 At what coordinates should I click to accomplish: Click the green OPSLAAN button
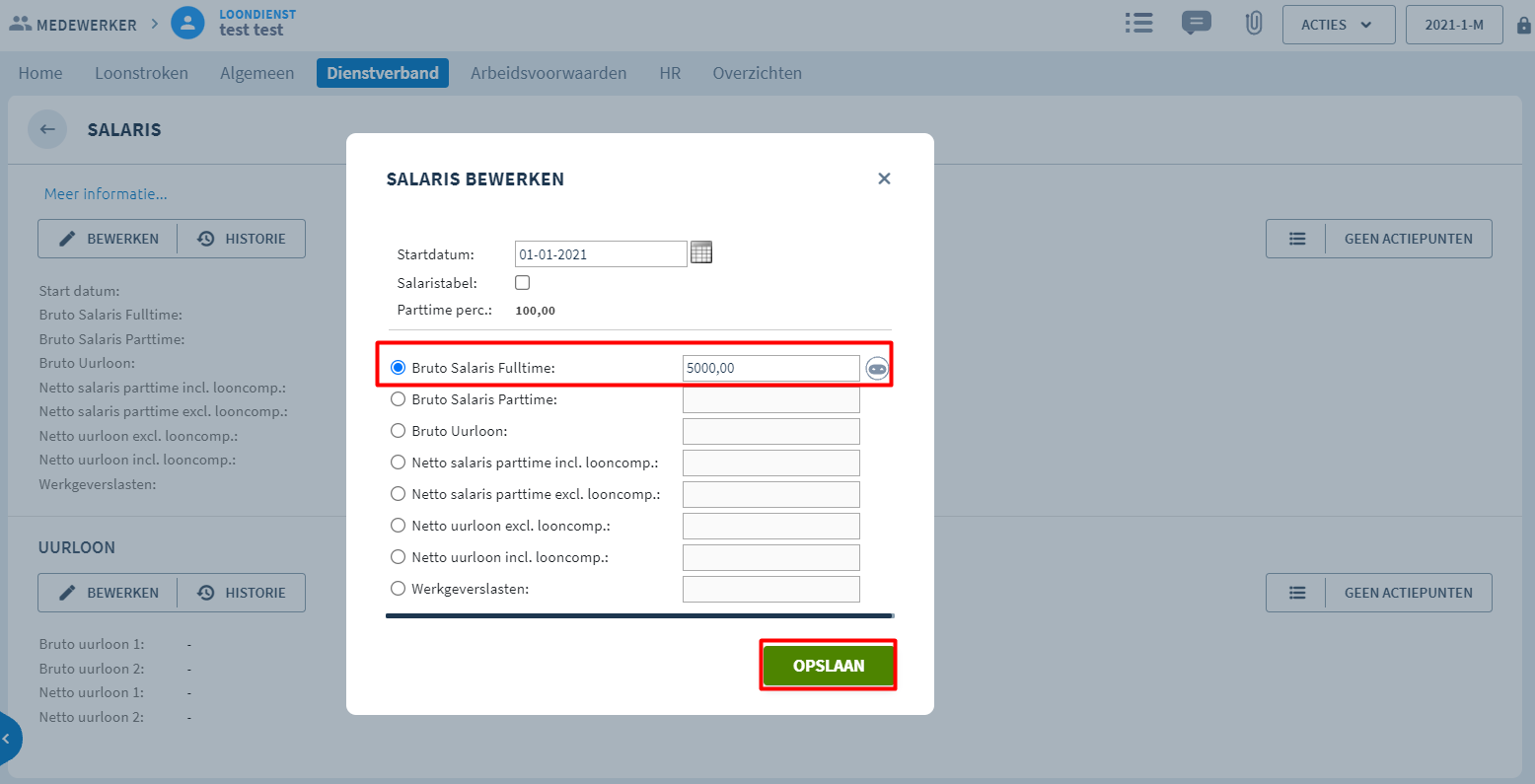[x=828, y=665]
